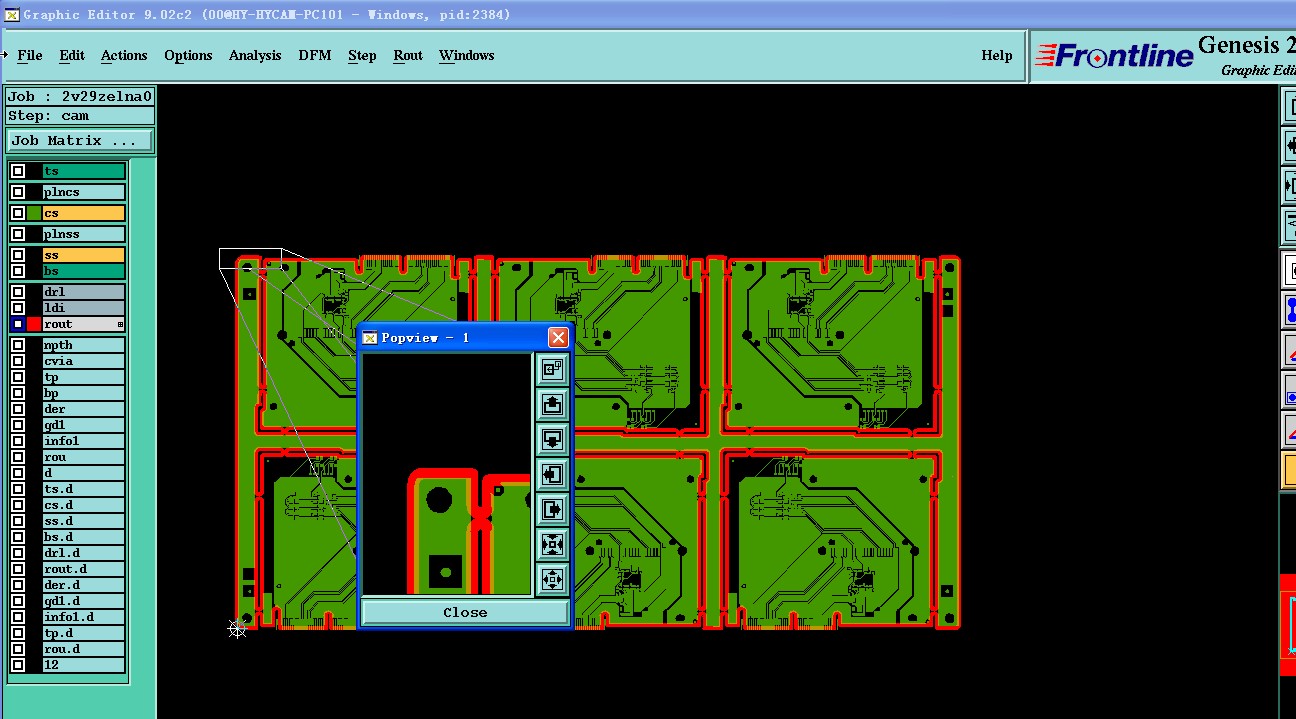Click the Frontline logo
This screenshot has height=719, width=1296.
tap(1114, 56)
